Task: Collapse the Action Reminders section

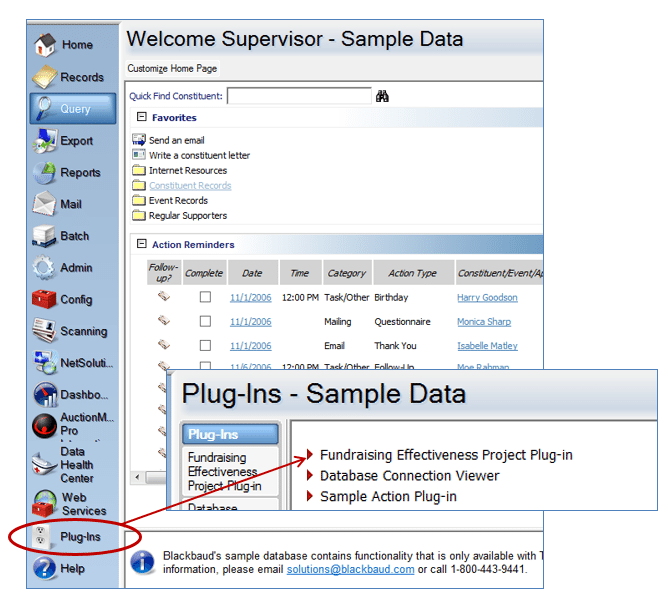Action: [141, 244]
